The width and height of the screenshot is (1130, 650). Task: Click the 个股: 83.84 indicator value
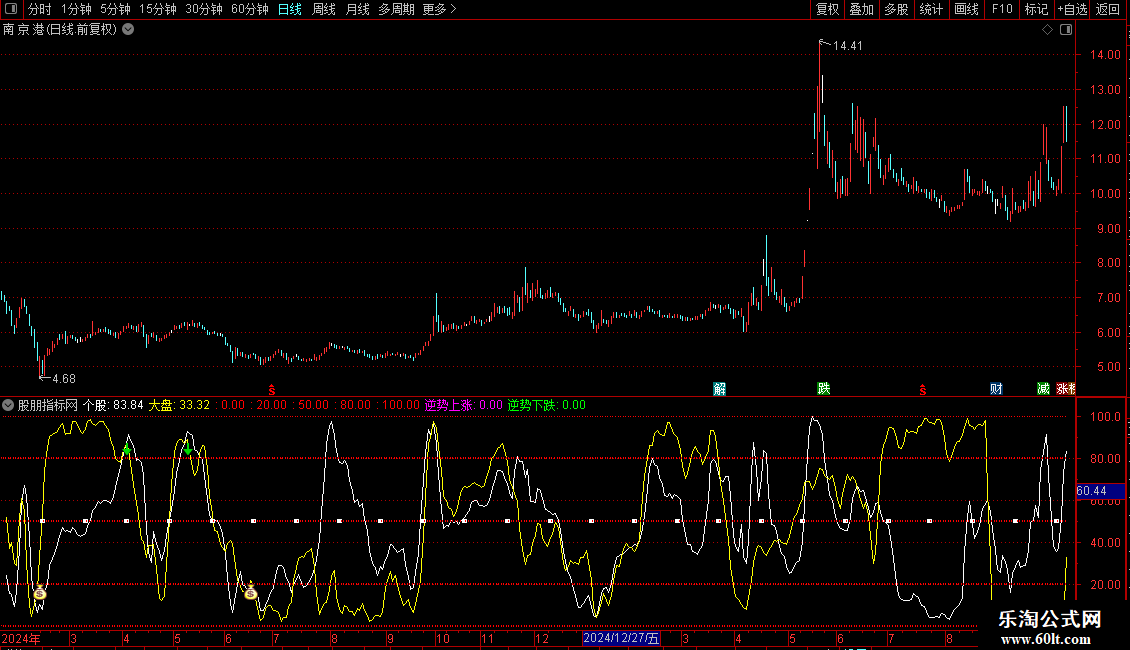click(113, 405)
